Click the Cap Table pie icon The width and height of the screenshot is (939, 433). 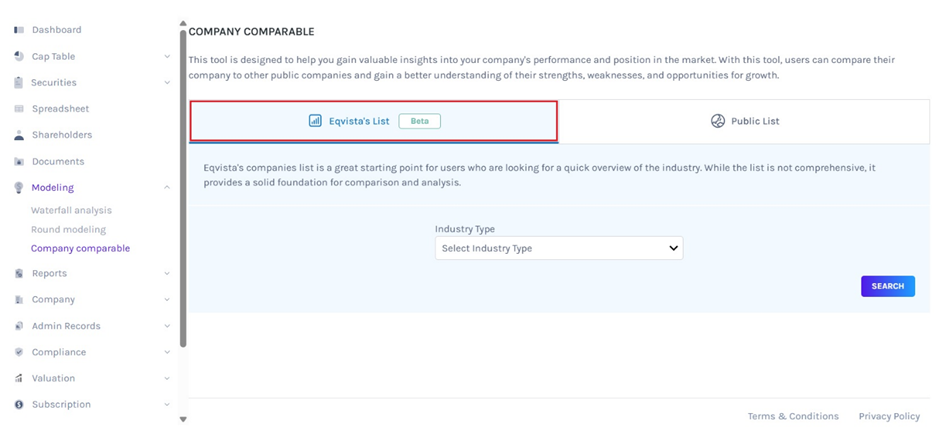click(19, 56)
